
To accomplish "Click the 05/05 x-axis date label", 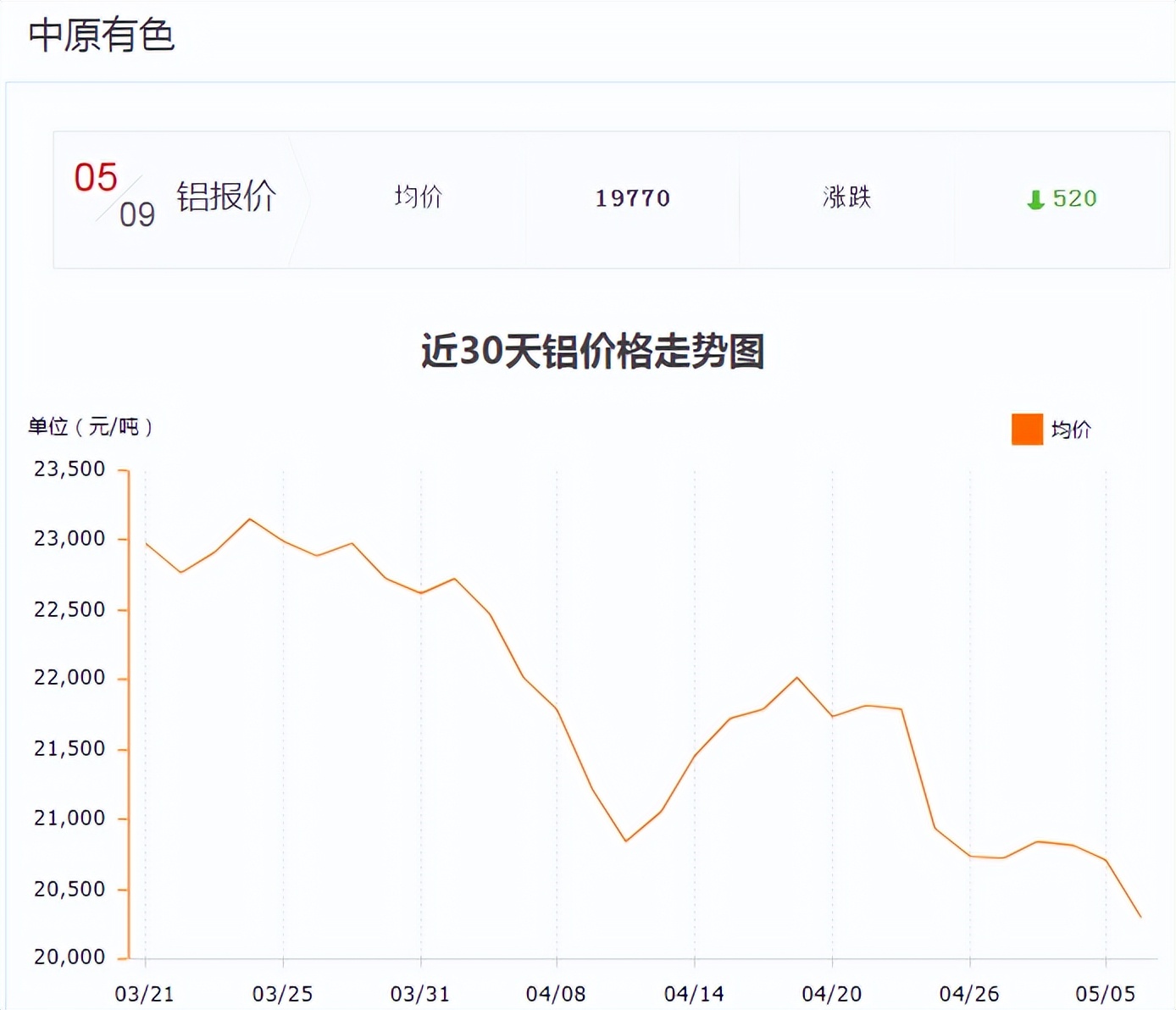I will [1106, 994].
